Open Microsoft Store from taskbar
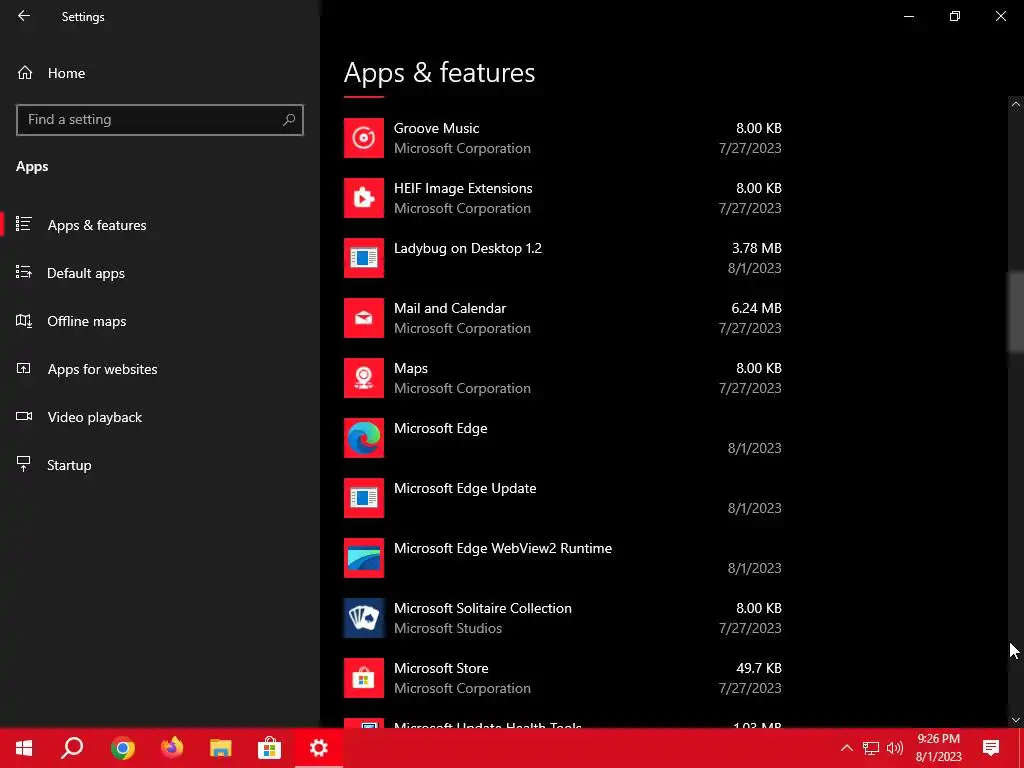Screen dimensions: 1024x768 [269, 748]
